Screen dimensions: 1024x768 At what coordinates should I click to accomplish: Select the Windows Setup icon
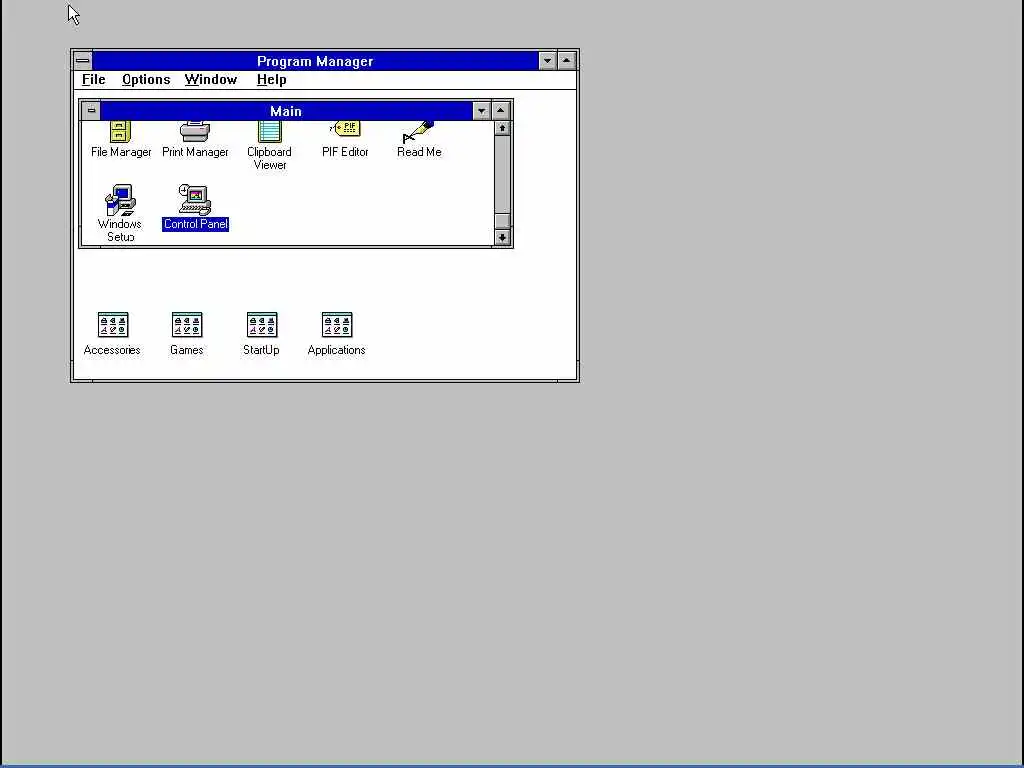click(x=120, y=213)
